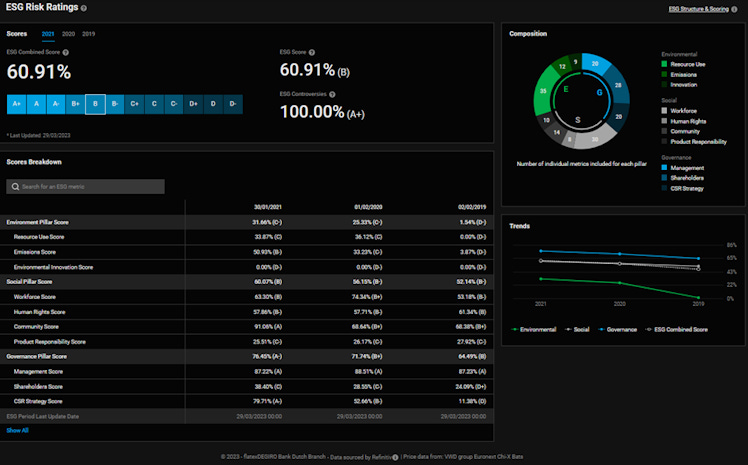
Task: Click the letter G inside the donut chart
Action: pyautogui.click(x=600, y=93)
